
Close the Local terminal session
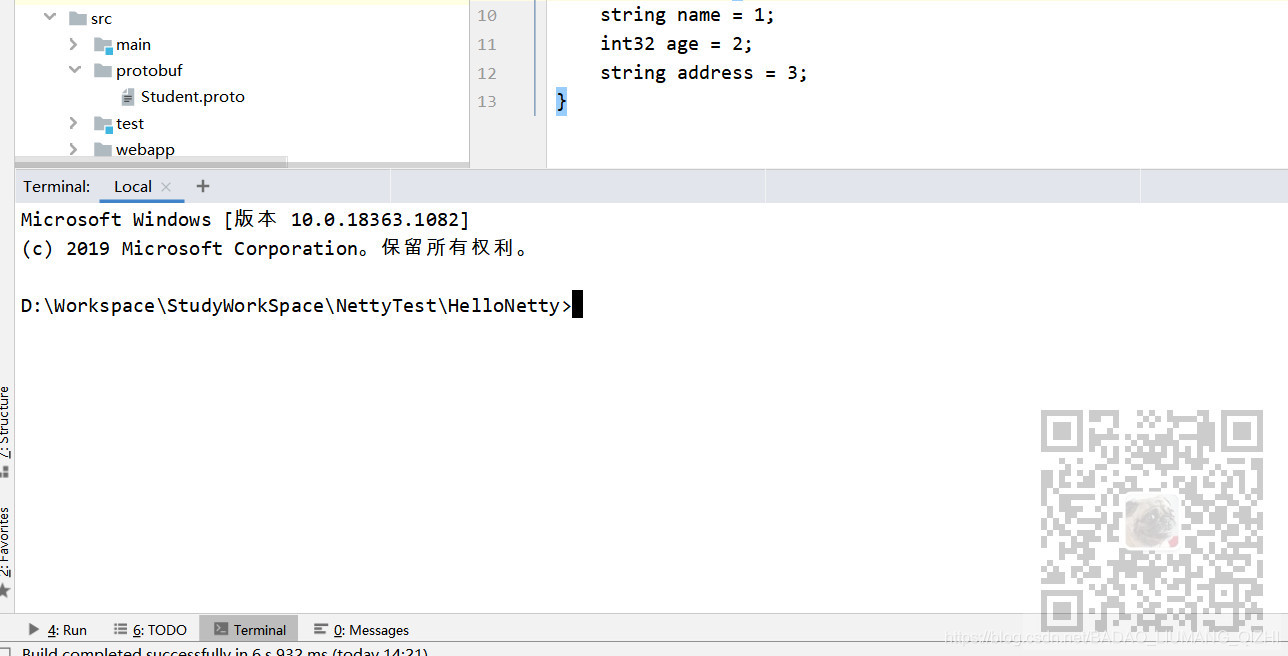(x=165, y=186)
